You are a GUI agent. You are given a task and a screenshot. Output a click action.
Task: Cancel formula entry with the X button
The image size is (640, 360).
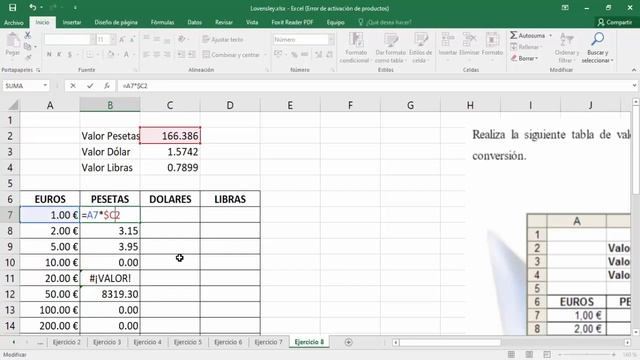tap(73, 86)
